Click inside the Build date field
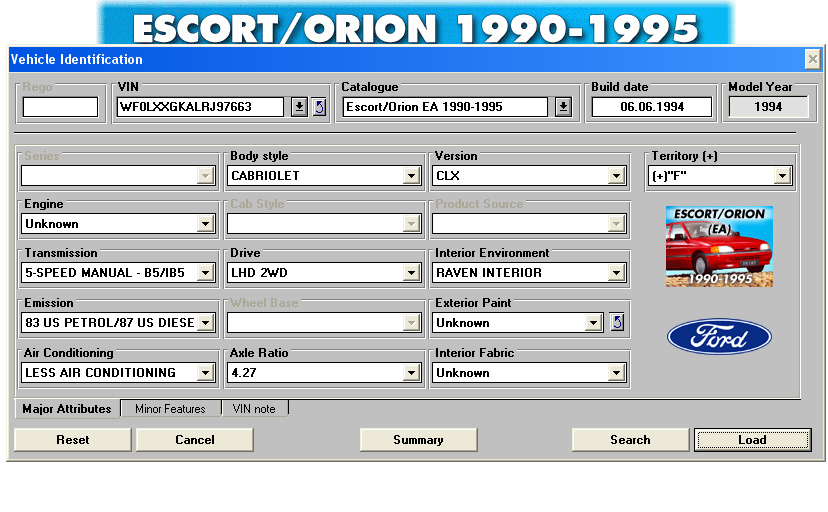The height and width of the screenshot is (512, 828). click(651, 107)
